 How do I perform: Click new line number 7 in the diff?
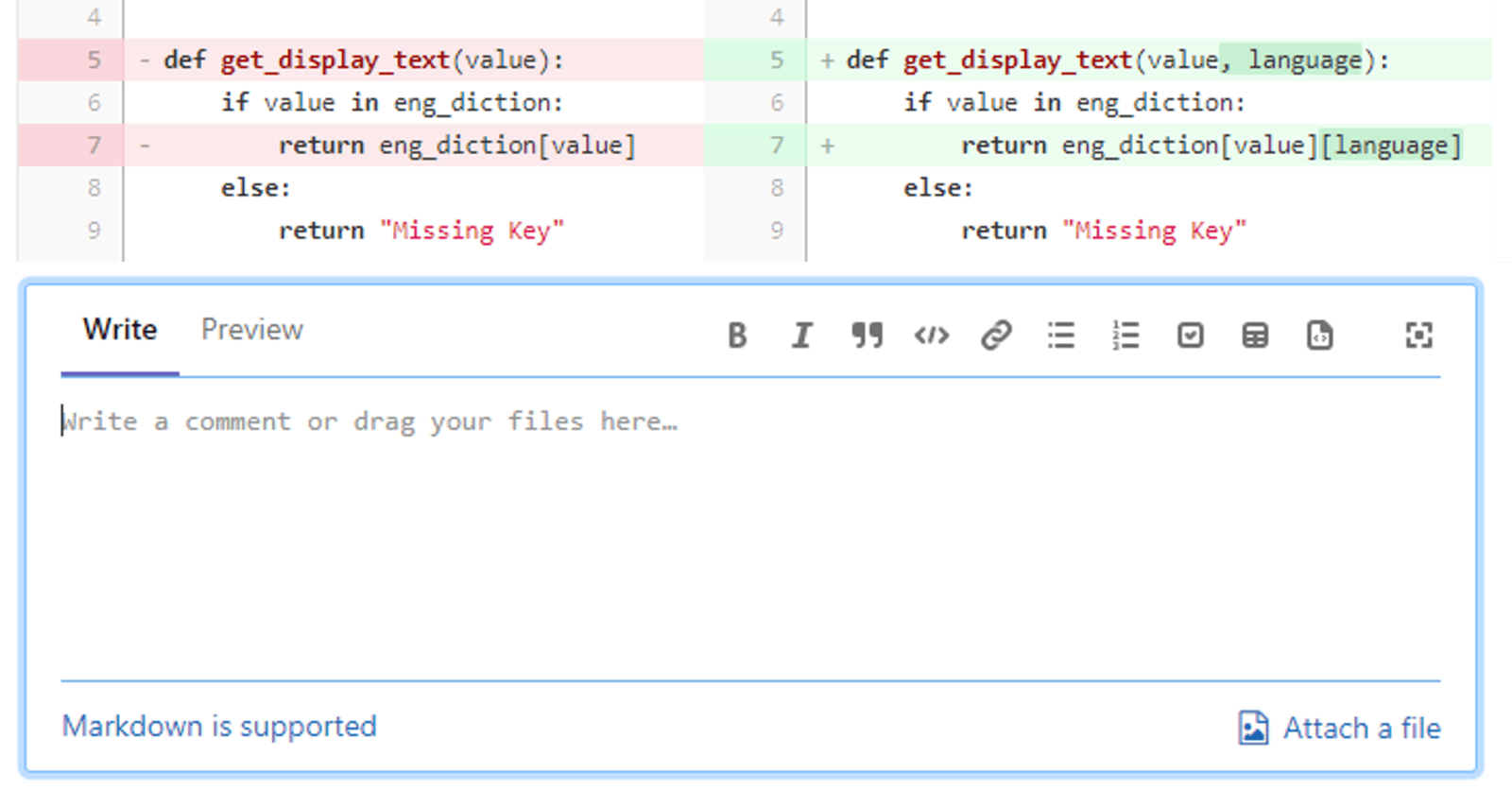(777, 145)
